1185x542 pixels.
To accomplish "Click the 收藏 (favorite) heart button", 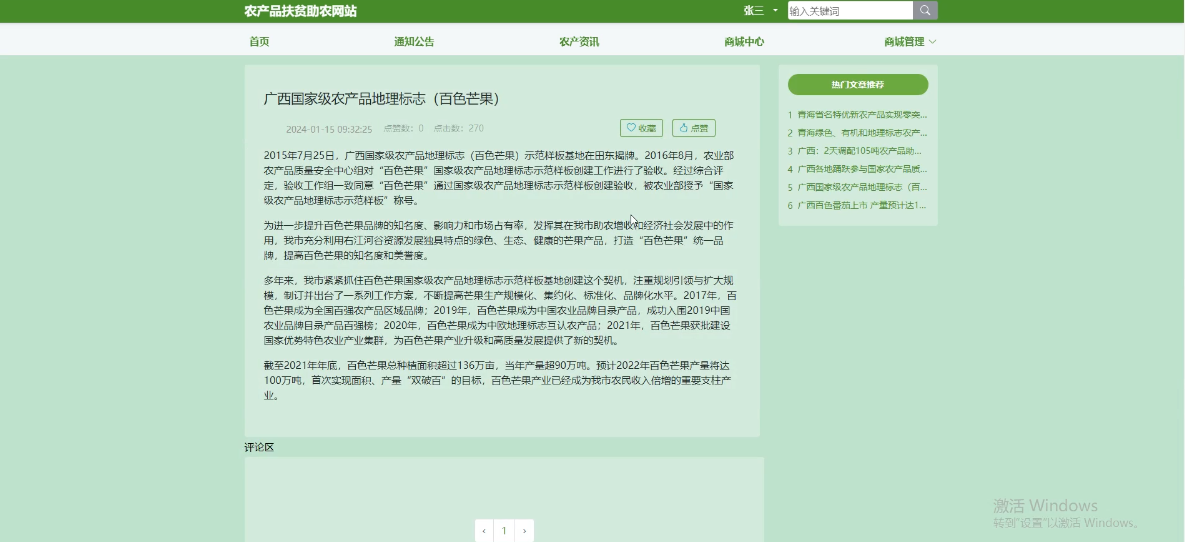I will point(641,129).
